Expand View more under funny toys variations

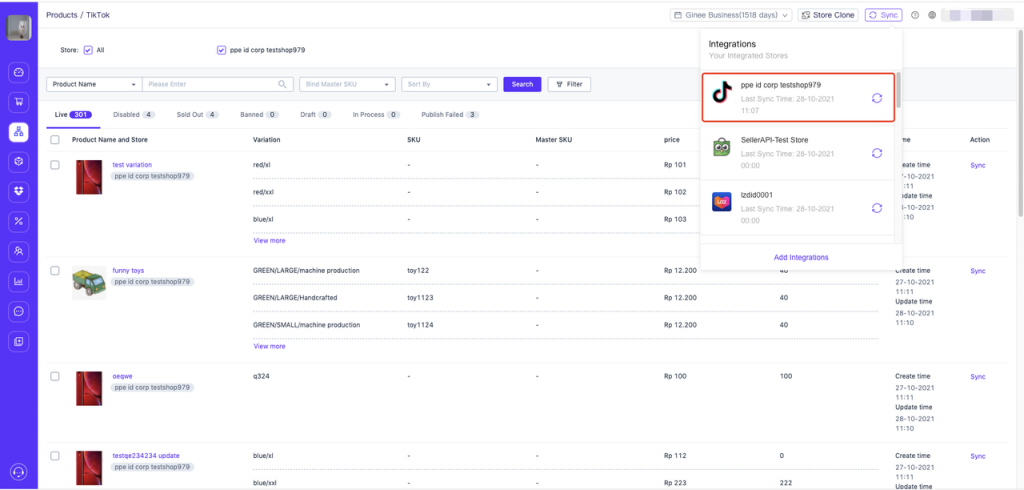pos(269,346)
